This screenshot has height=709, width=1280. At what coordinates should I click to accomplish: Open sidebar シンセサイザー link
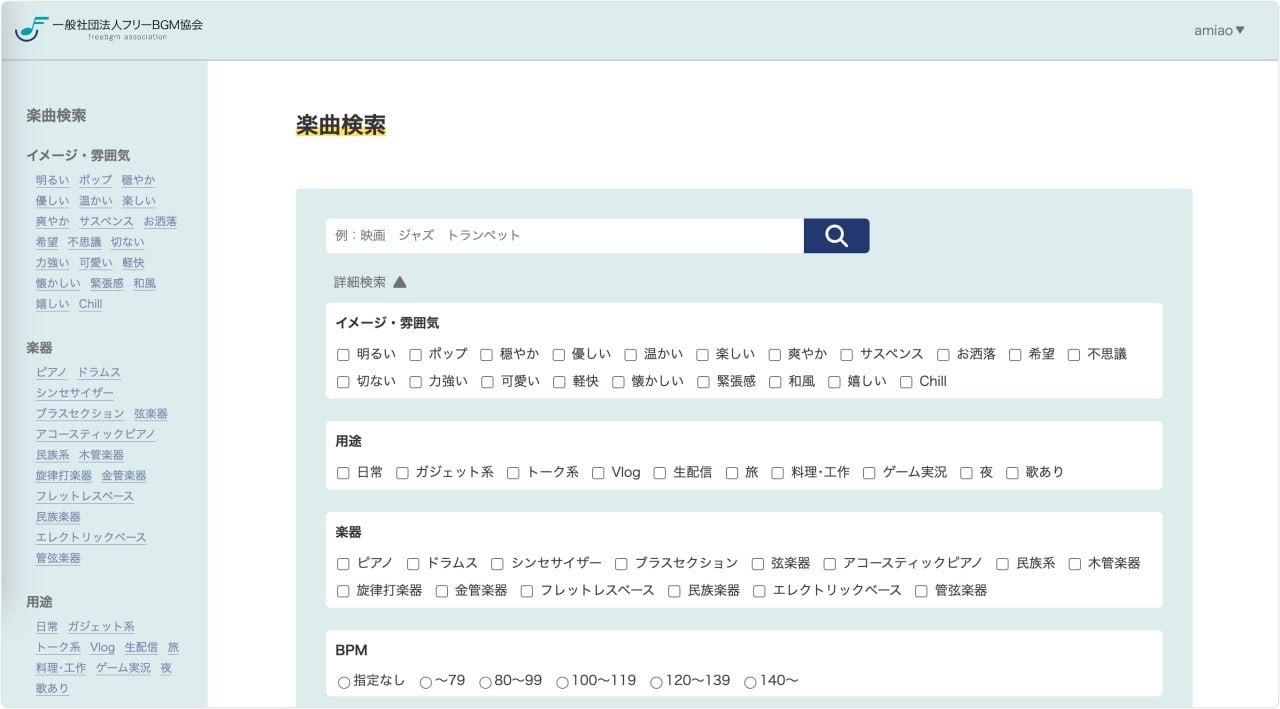(x=75, y=393)
